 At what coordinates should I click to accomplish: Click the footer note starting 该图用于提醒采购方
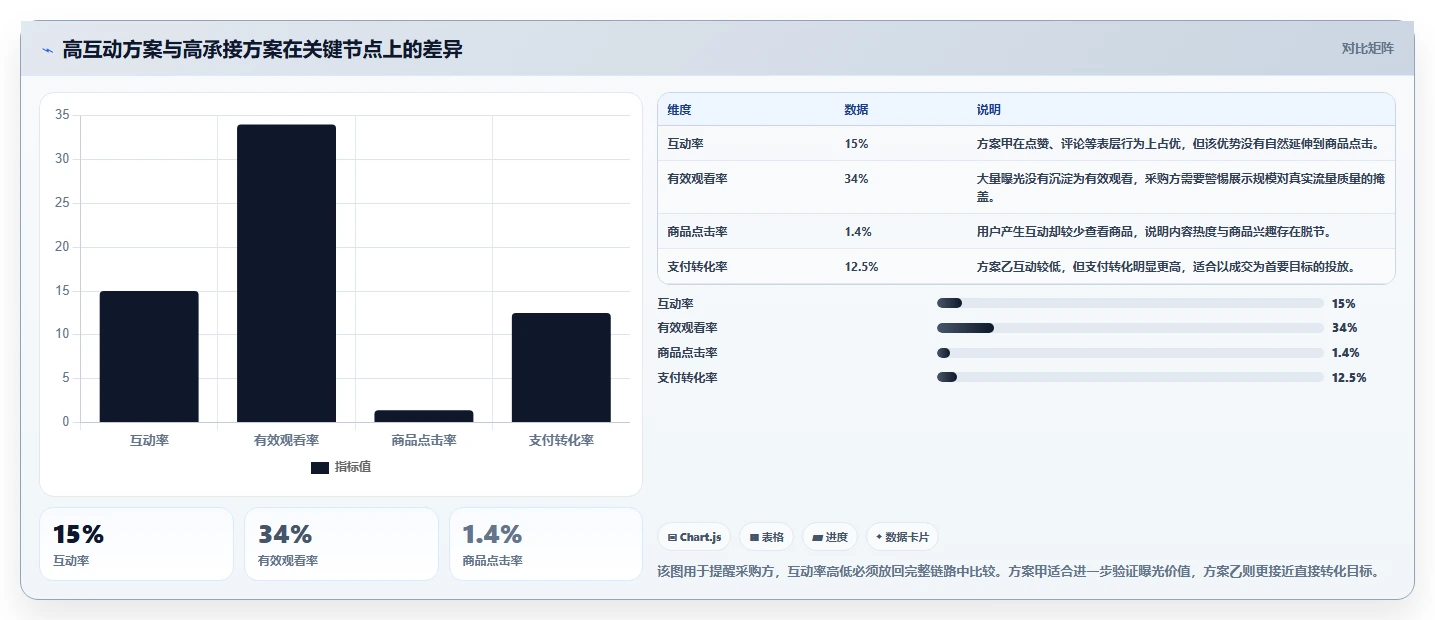click(1019, 572)
